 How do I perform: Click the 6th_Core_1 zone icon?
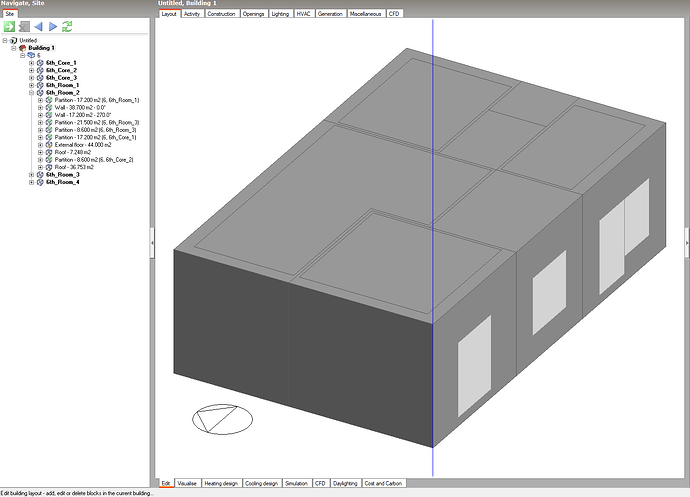[x=40, y=63]
